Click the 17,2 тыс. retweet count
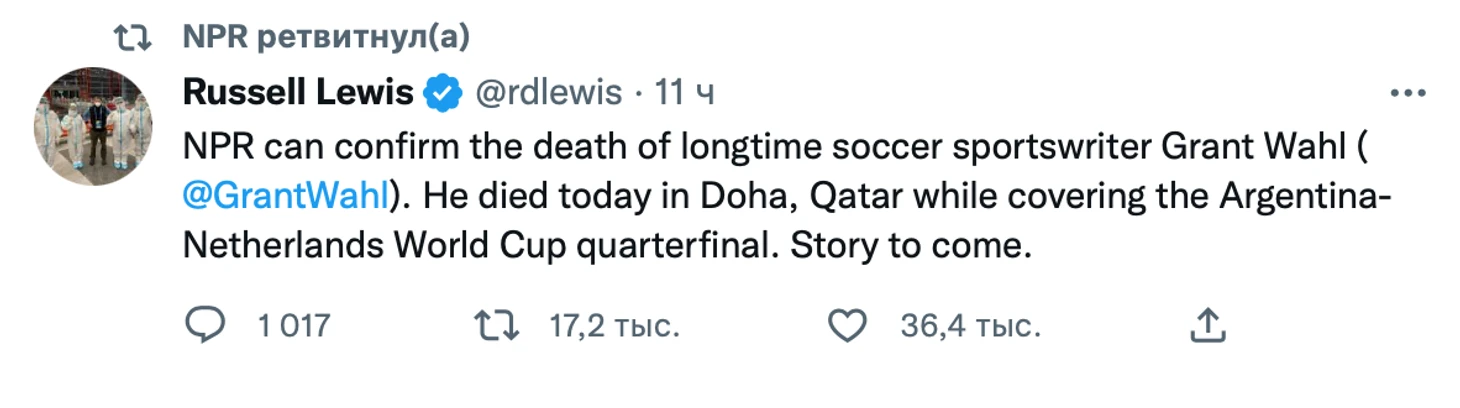 click(x=614, y=326)
